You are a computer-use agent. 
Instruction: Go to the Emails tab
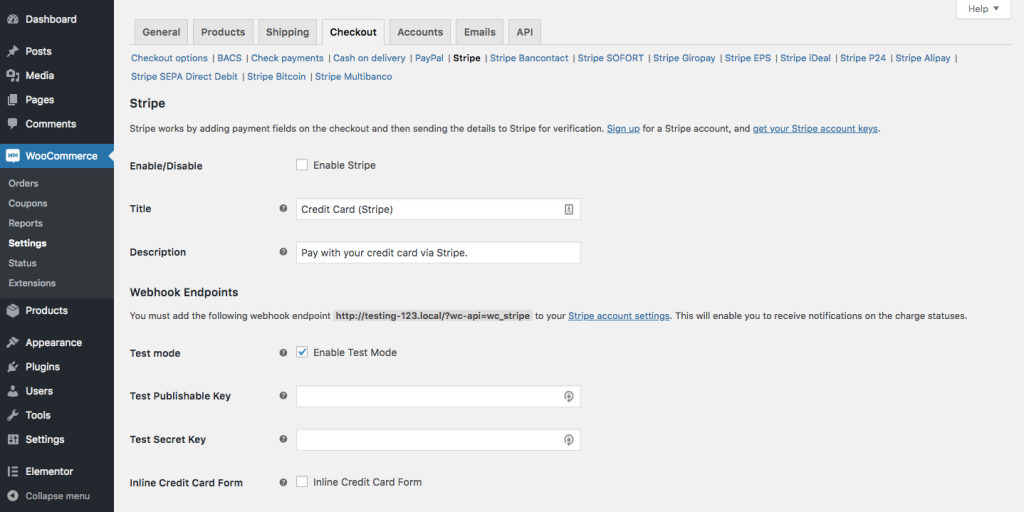click(x=479, y=32)
